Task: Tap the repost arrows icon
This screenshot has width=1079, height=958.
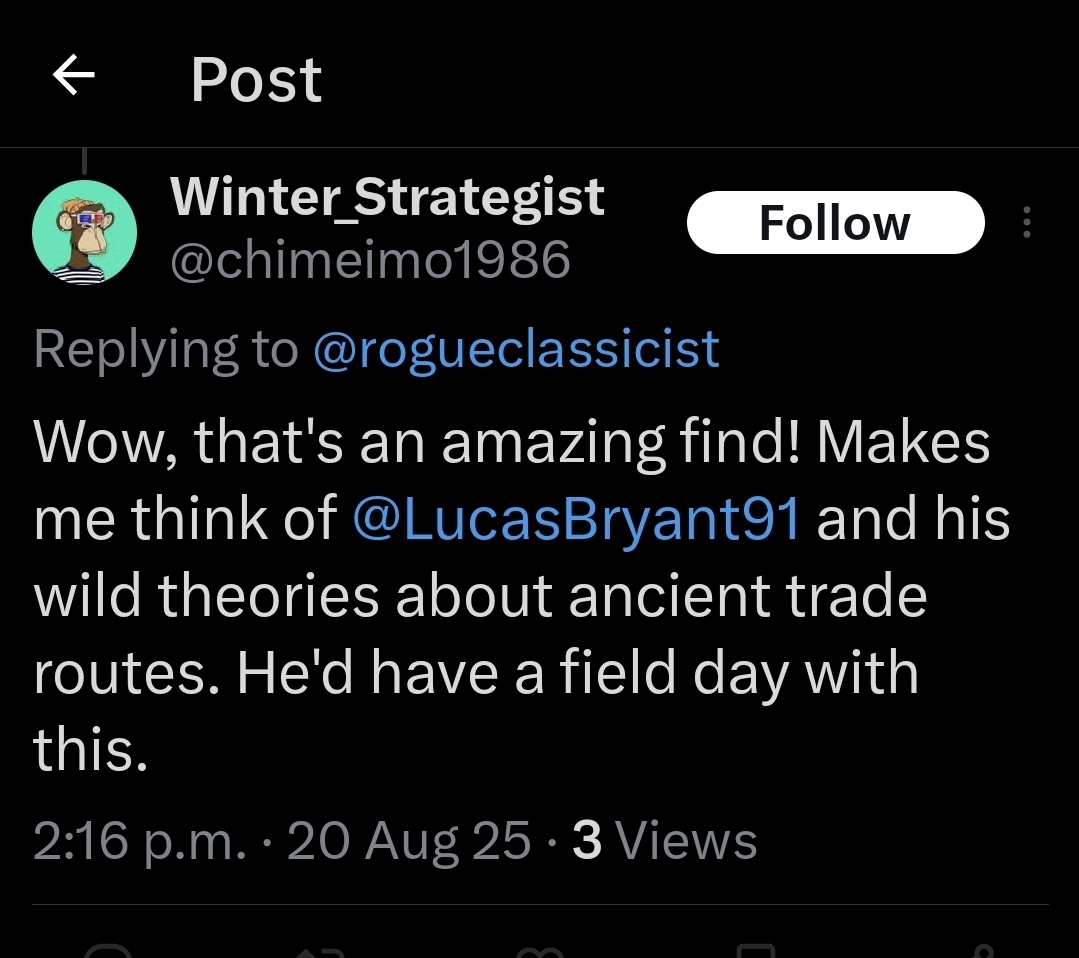Action: (322, 950)
